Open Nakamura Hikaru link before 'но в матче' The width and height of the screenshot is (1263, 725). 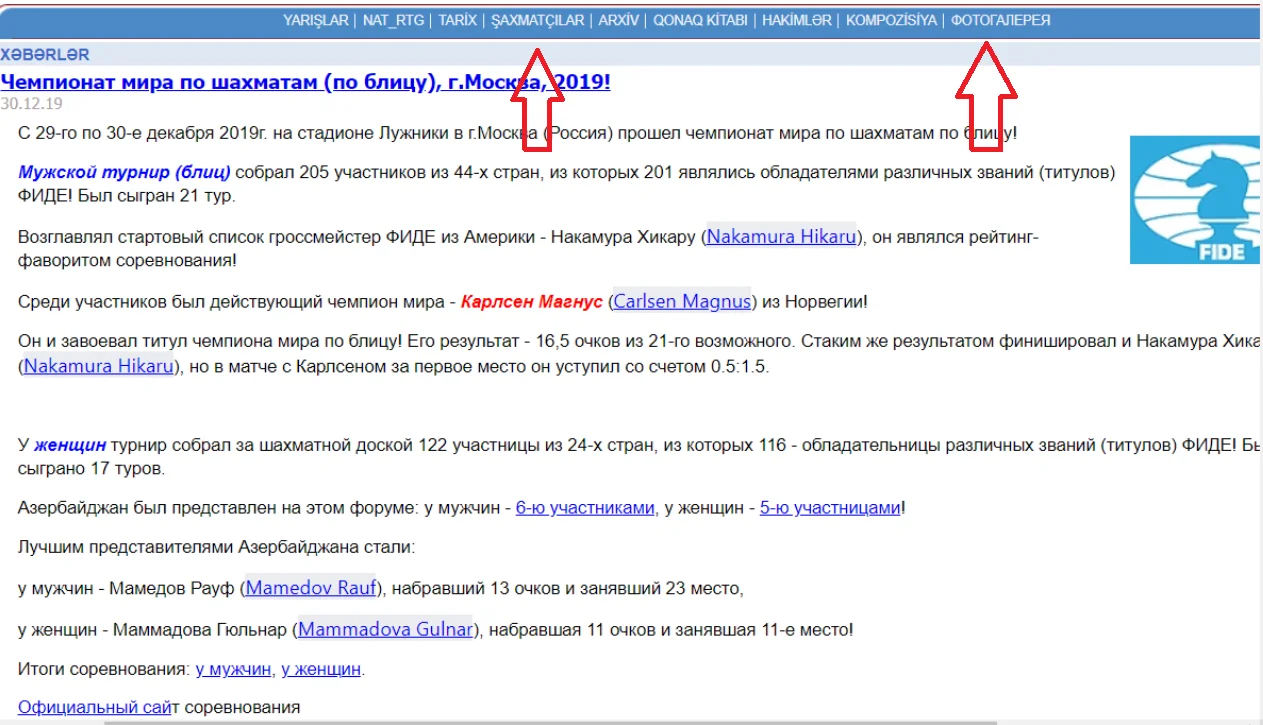click(x=99, y=365)
